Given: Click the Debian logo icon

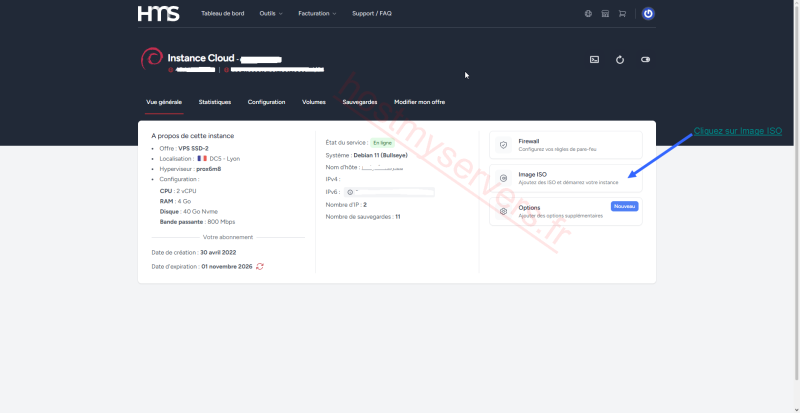Looking at the screenshot, I should click(152, 59).
